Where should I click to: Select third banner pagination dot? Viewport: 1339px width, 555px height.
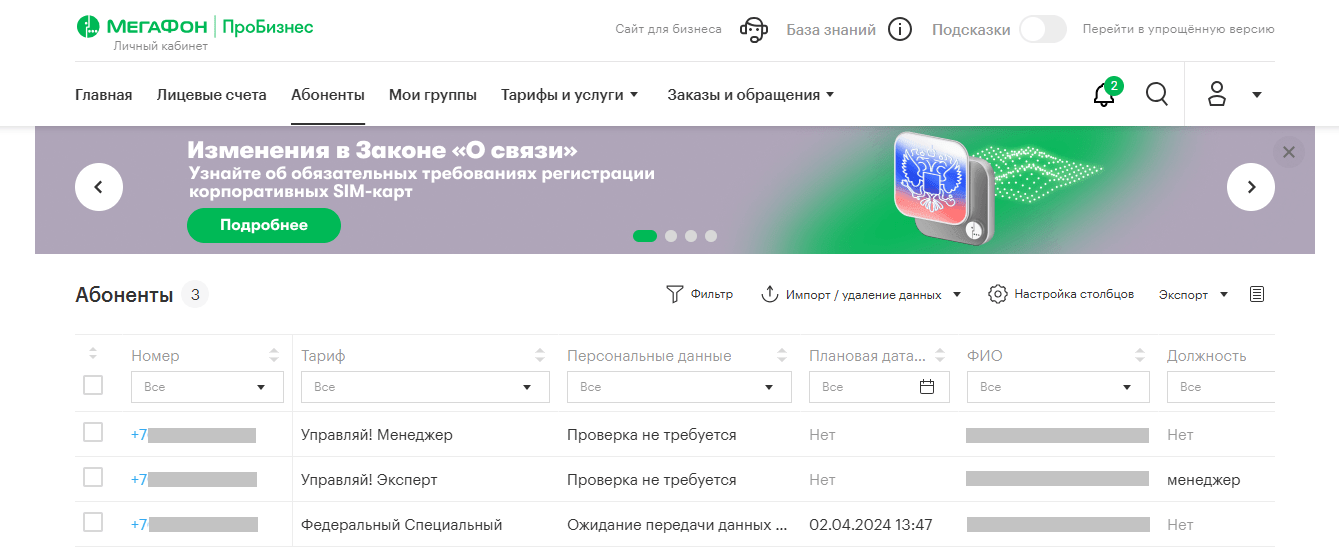point(691,236)
